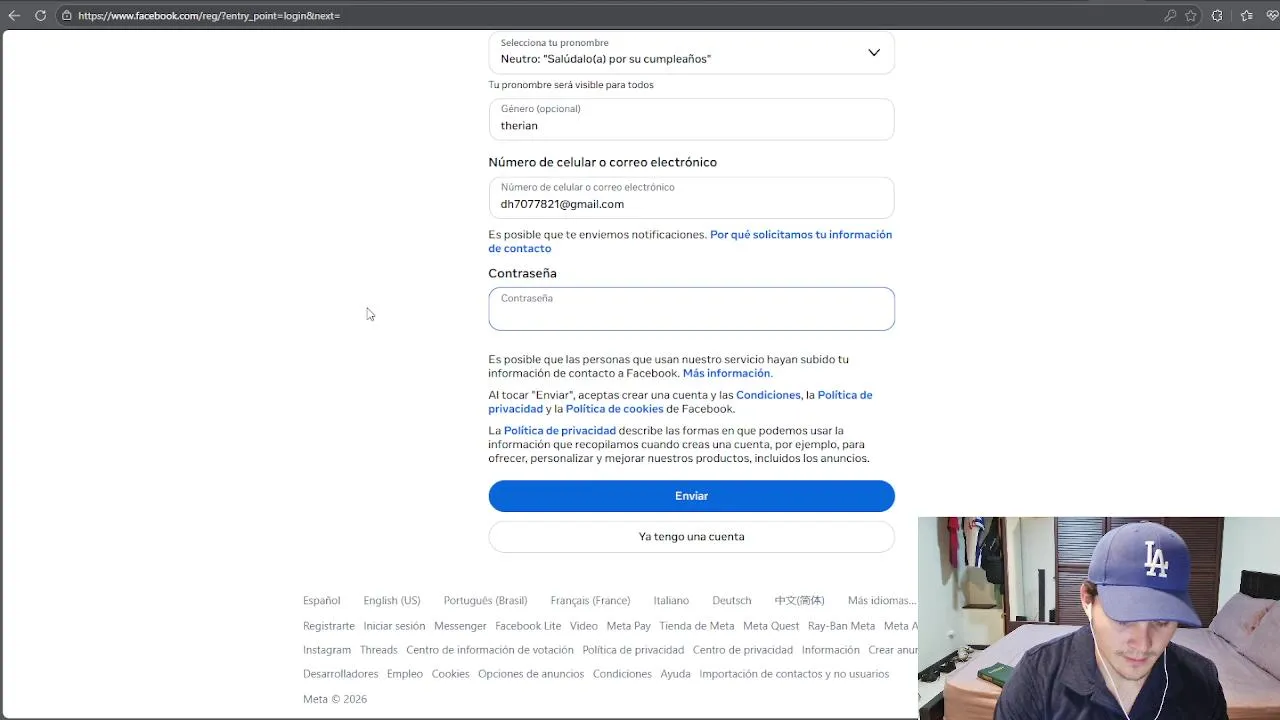The height and width of the screenshot is (720, 1280).
Task: Open the password key icon in address bar
Action: 1169,15
